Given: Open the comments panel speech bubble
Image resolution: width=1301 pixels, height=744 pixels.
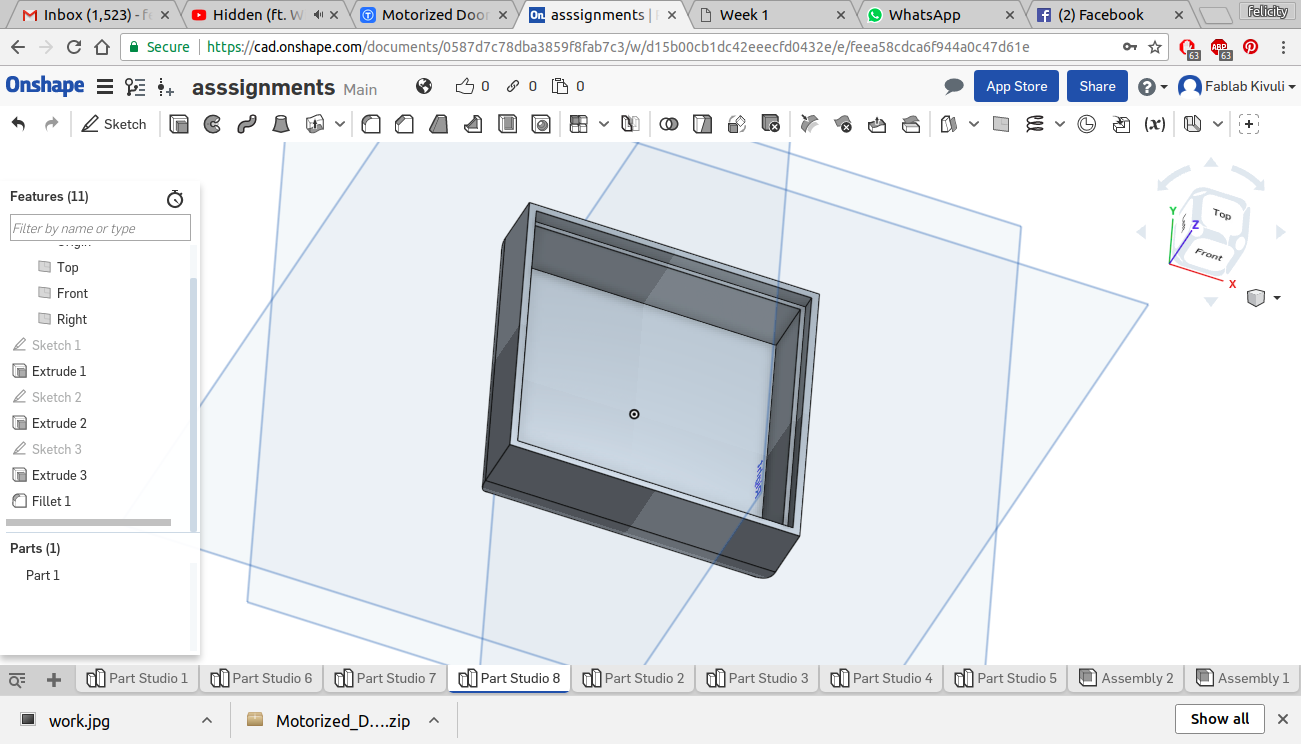Looking at the screenshot, I should click(954, 87).
